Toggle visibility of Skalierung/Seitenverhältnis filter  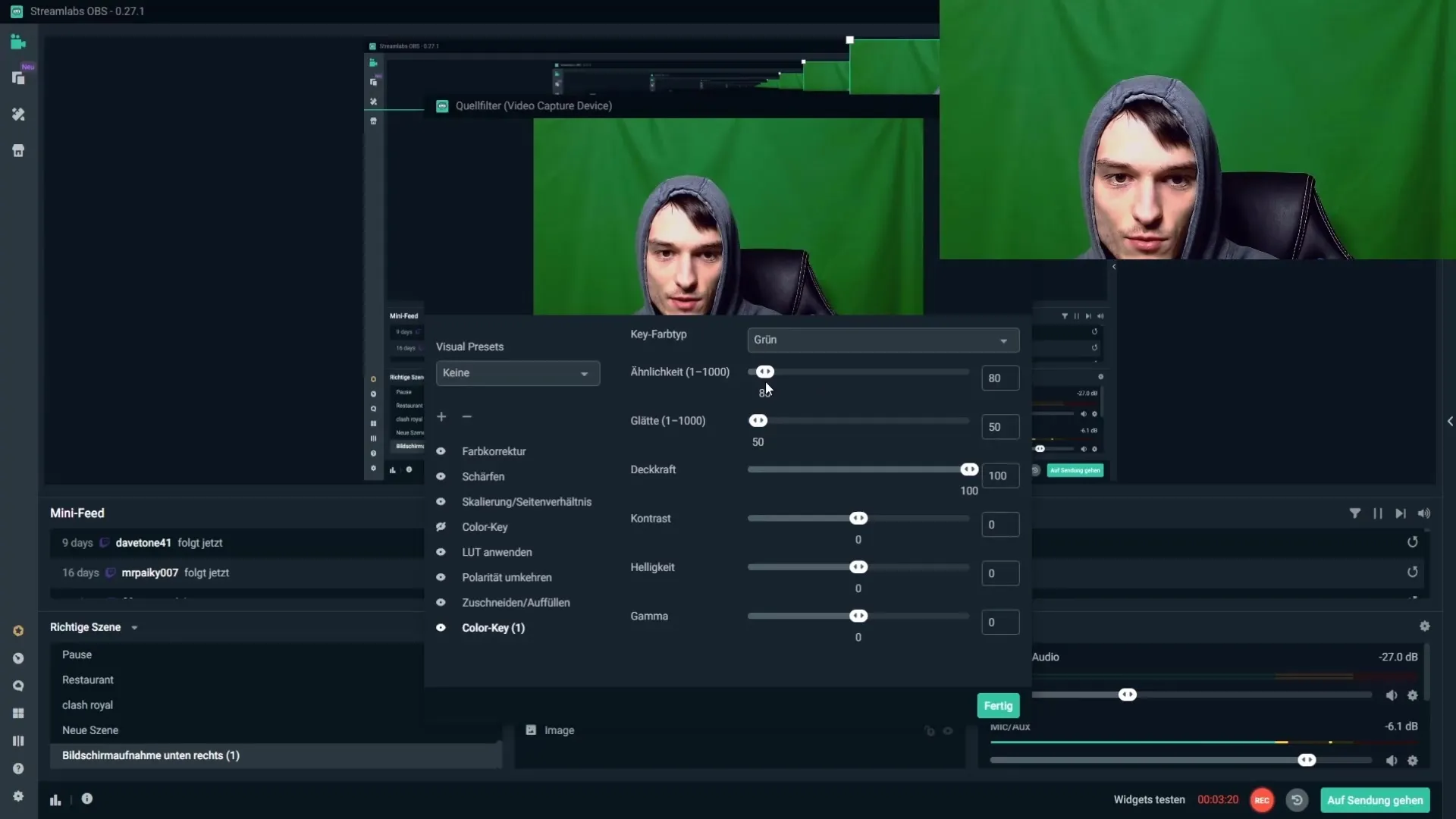[x=441, y=501]
